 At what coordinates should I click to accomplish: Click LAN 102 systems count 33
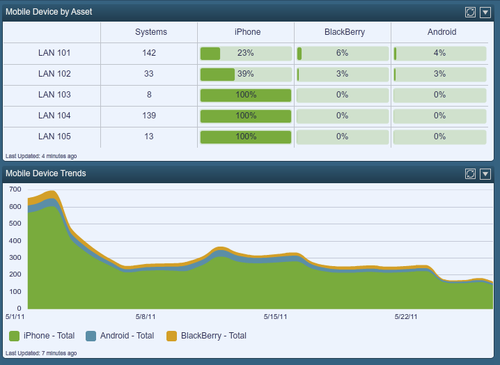(149, 74)
